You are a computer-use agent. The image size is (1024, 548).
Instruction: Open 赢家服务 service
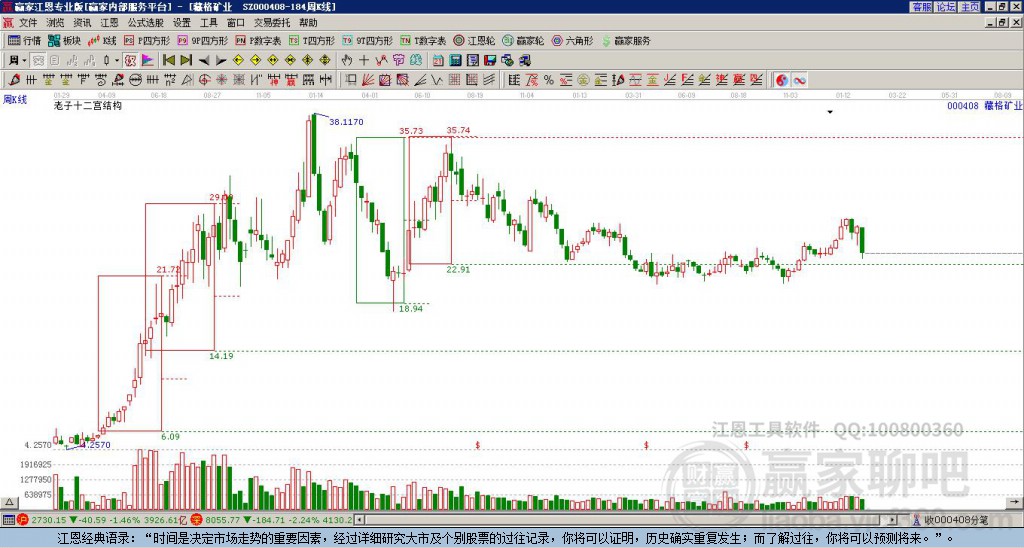[626, 40]
